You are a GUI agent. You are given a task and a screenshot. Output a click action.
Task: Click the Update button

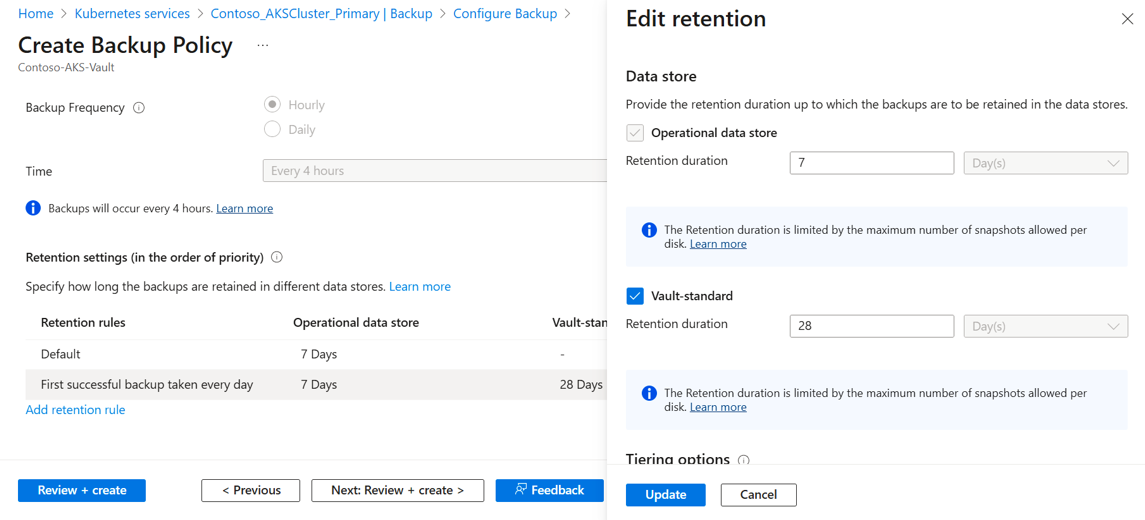[x=665, y=495]
